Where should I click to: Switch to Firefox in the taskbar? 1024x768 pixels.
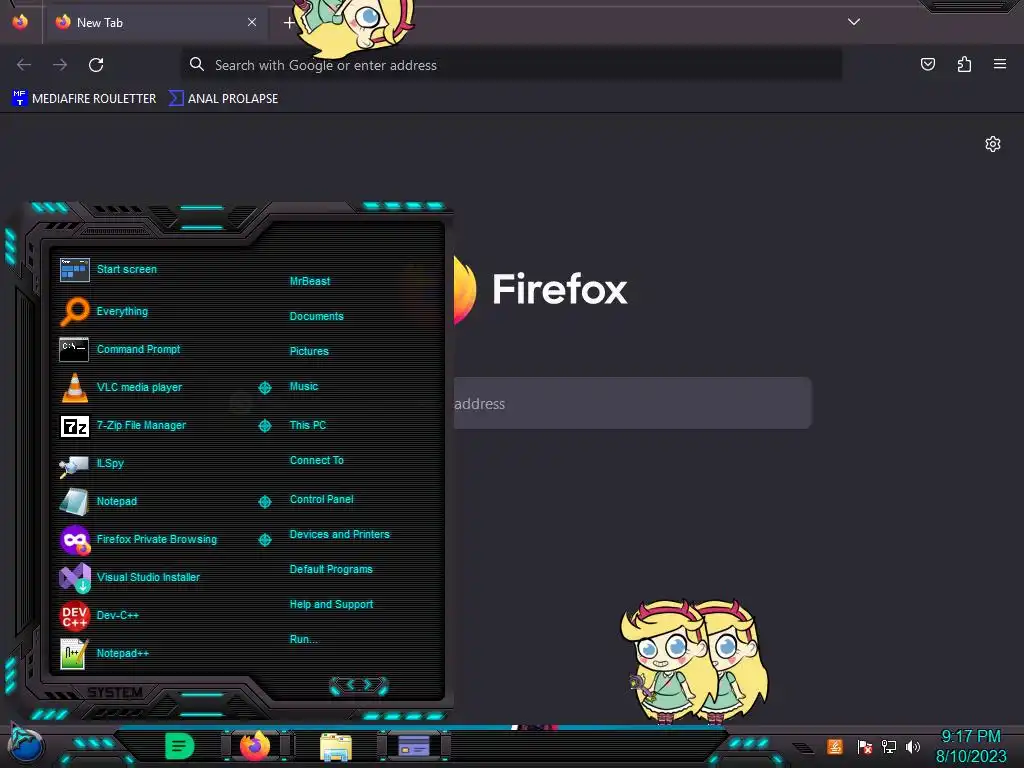tap(255, 746)
